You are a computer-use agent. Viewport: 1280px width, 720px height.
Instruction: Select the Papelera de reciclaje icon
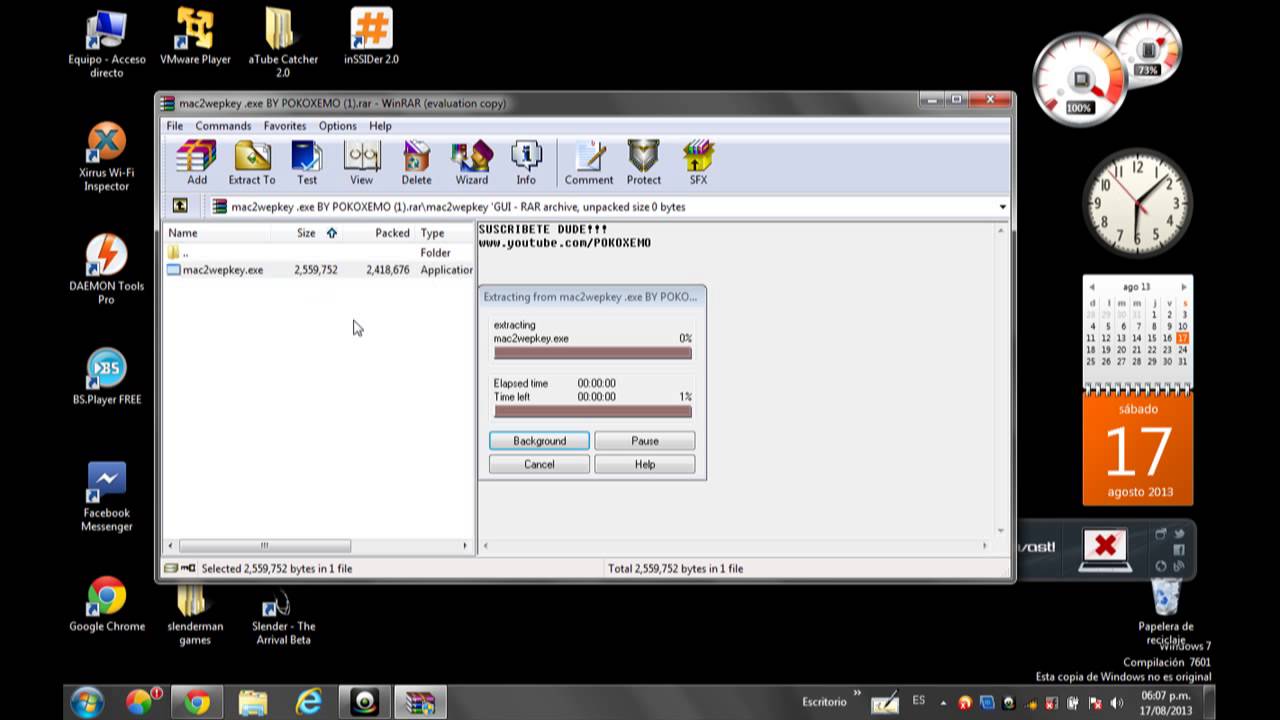[1166, 612]
